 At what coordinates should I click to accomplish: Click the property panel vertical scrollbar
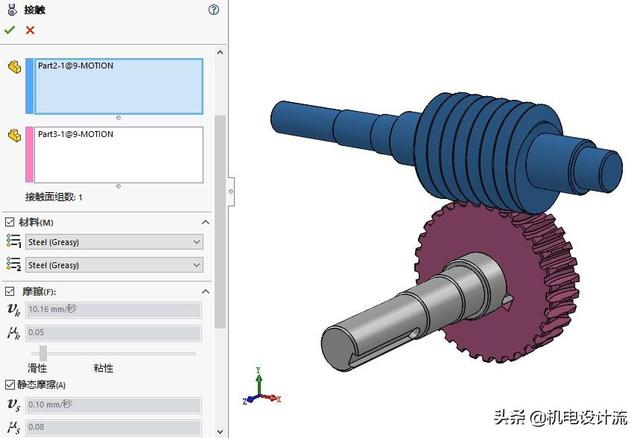point(220,222)
